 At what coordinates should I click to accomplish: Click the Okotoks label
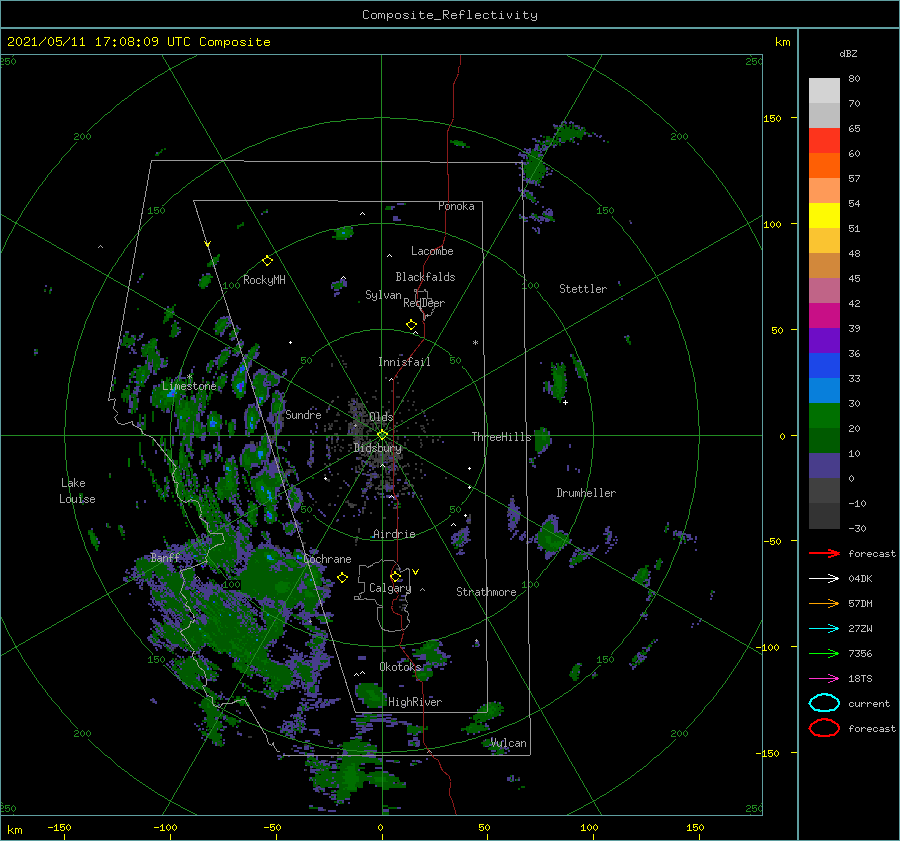click(401, 667)
